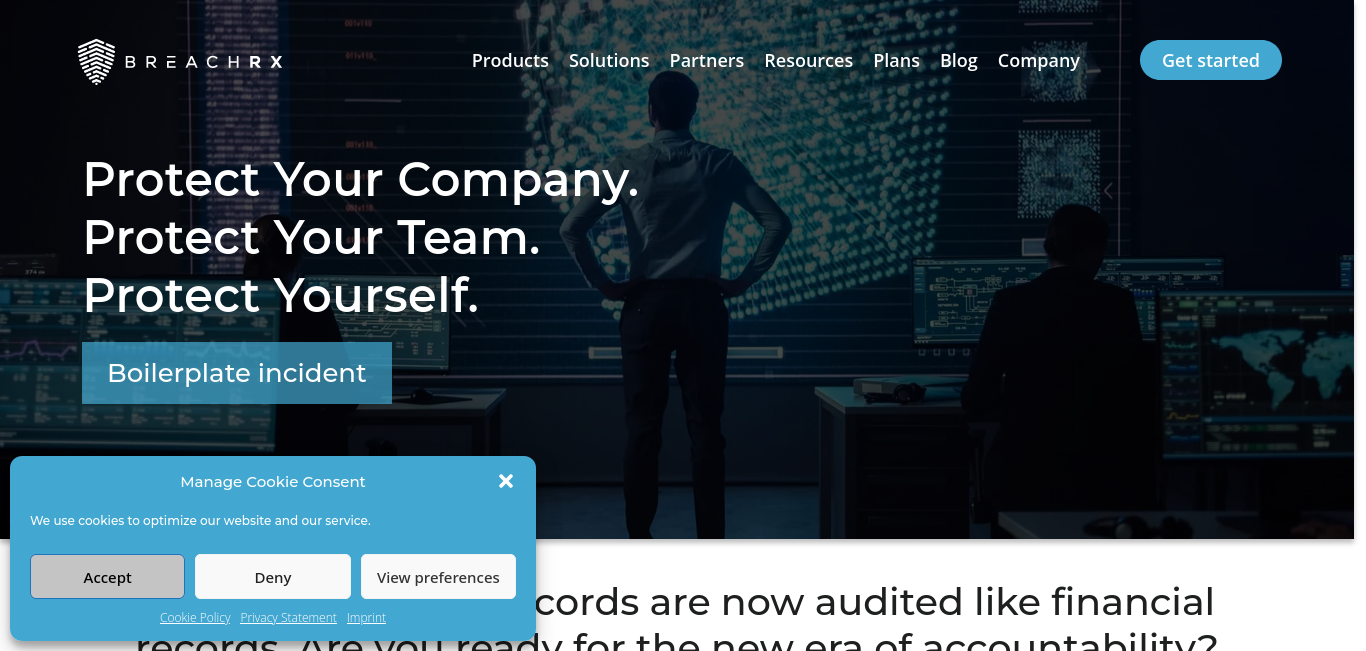Click the slider previous arrow chevron
Viewport: 1366px width, 651px height.
coord(1108,191)
